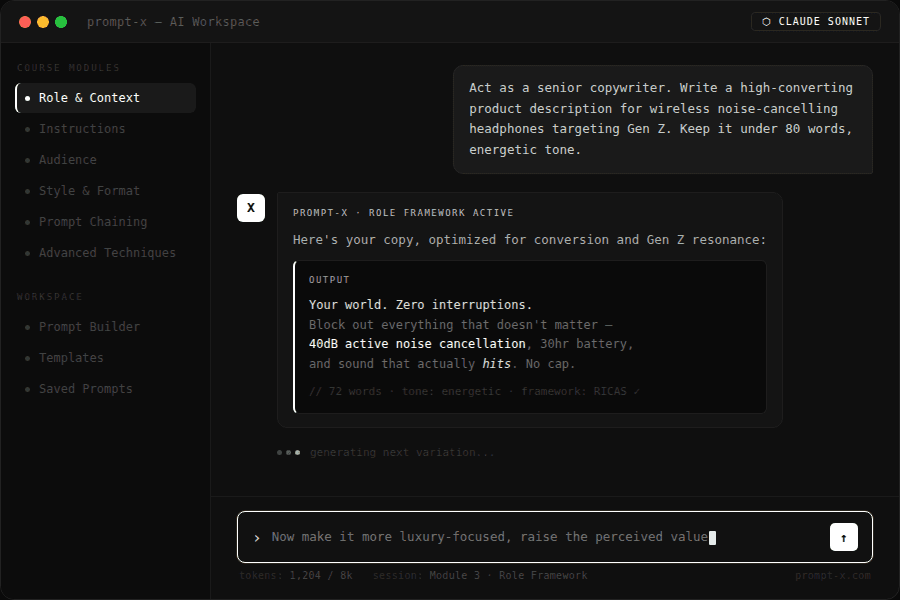Screen dimensions: 900x600
Task: Click 'Here's your copy, optimized' response line
Action: (x=529, y=239)
